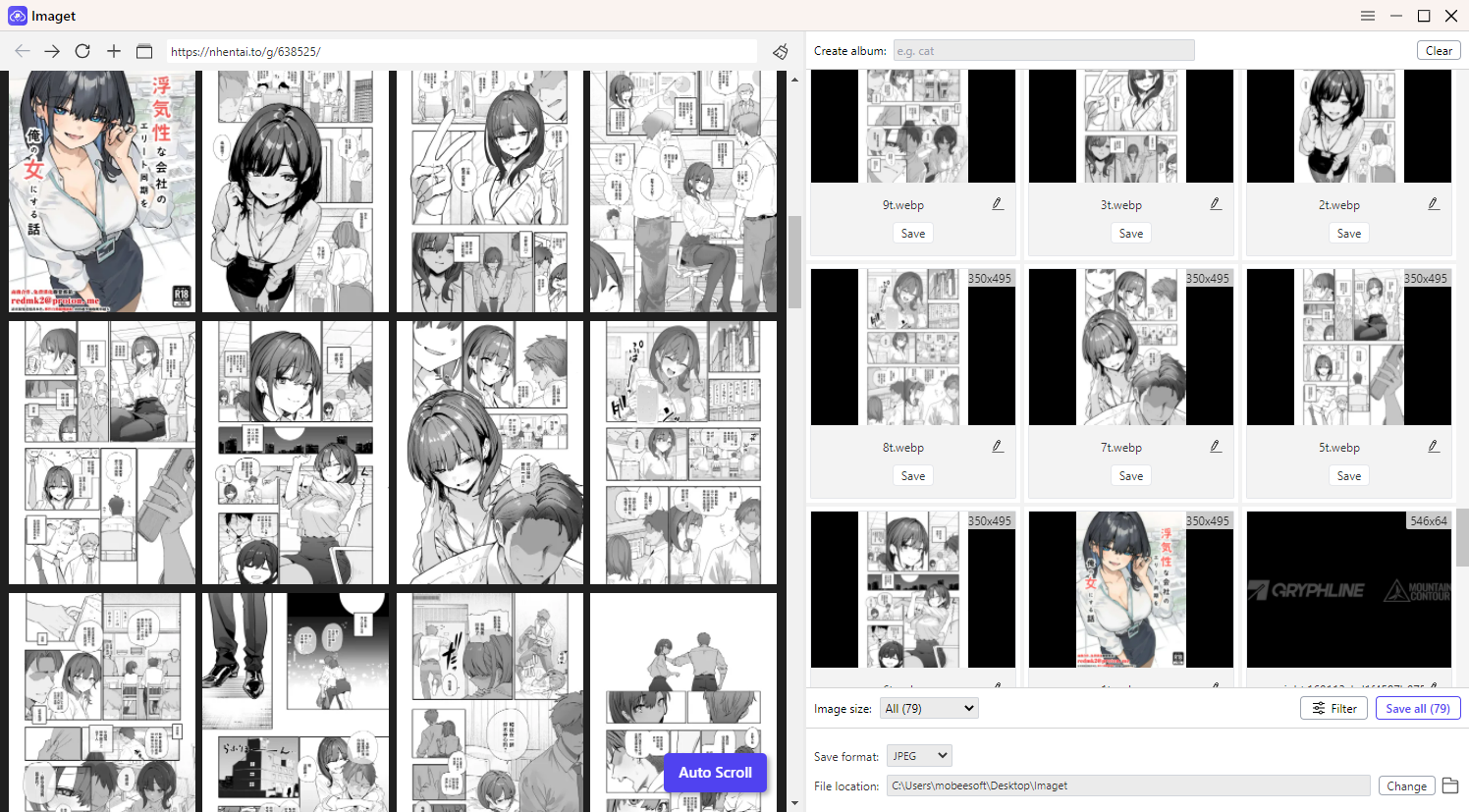Image resolution: width=1469 pixels, height=812 pixels.
Task: Click the browser back arrow
Action: pos(23,51)
